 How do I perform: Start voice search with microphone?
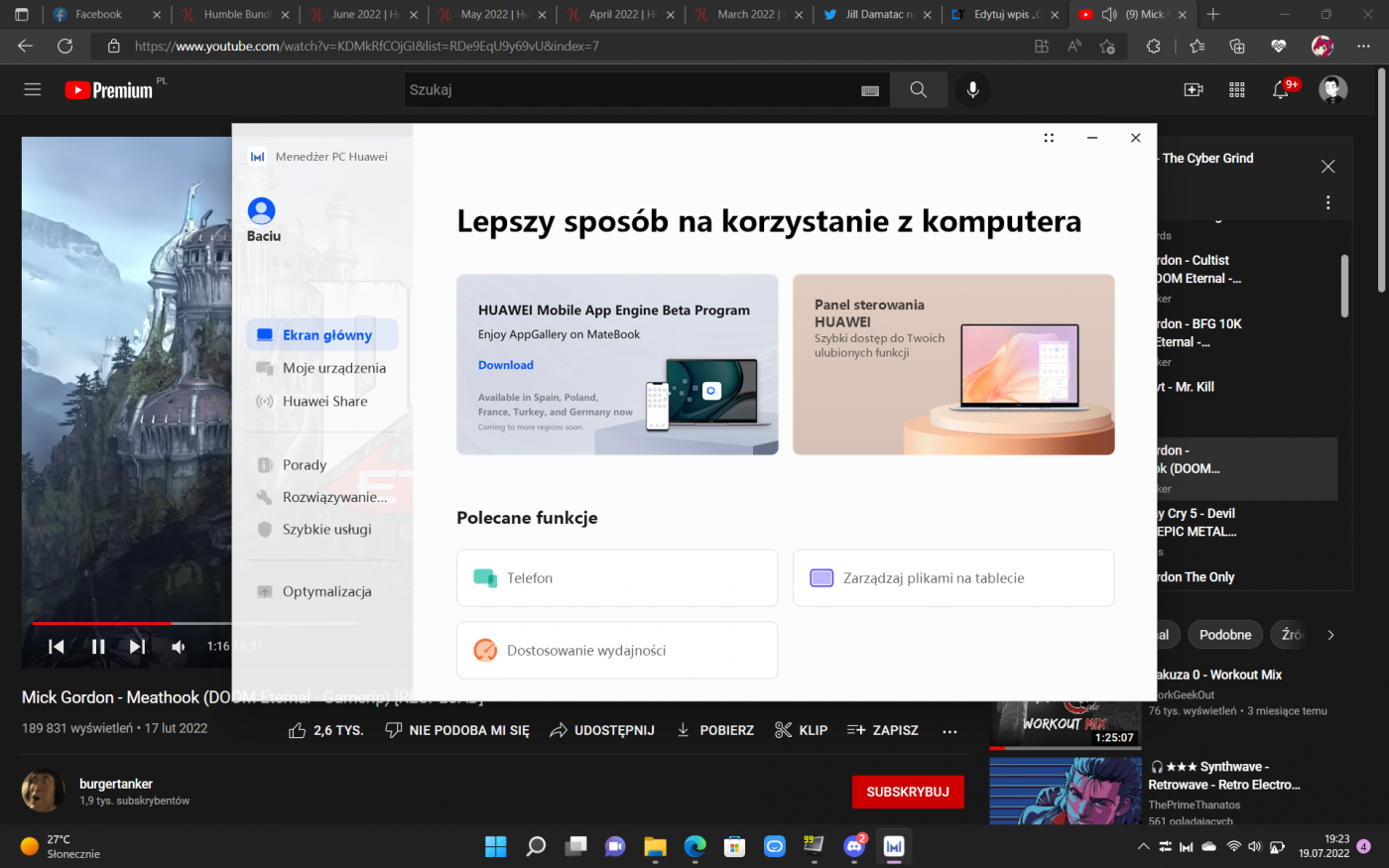(x=973, y=89)
